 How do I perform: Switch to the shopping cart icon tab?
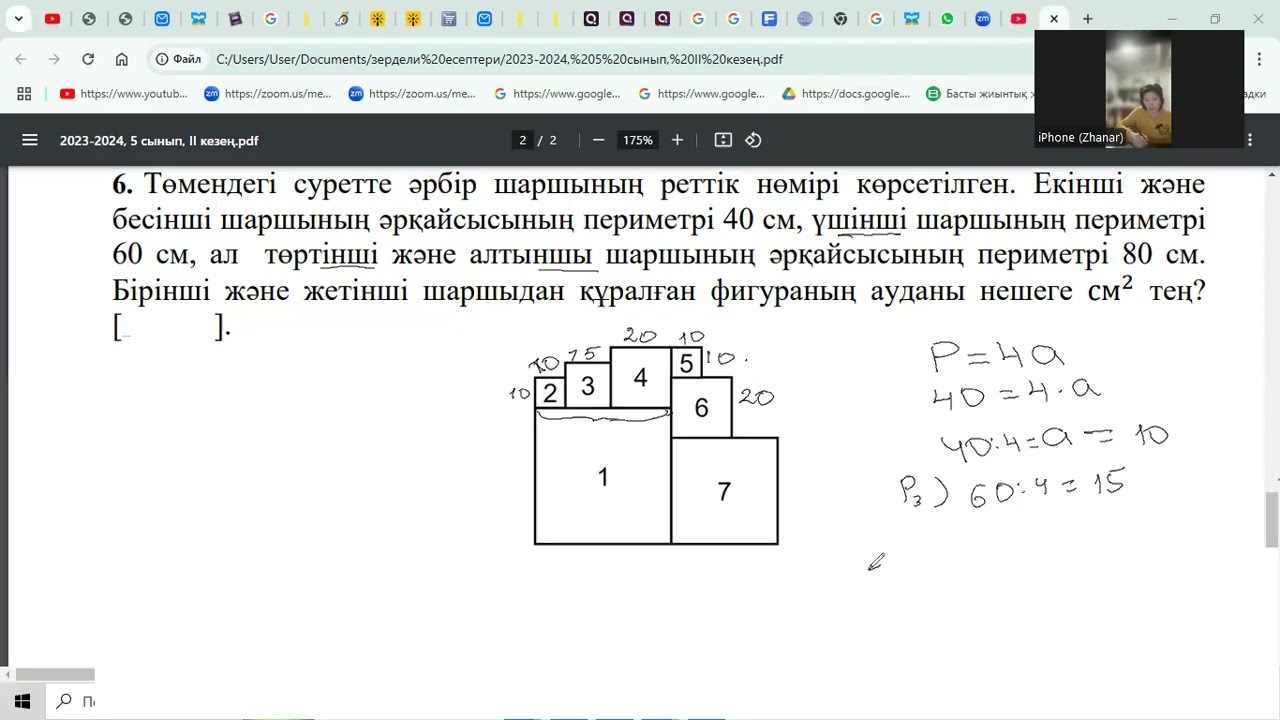click(x=449, y=18)
